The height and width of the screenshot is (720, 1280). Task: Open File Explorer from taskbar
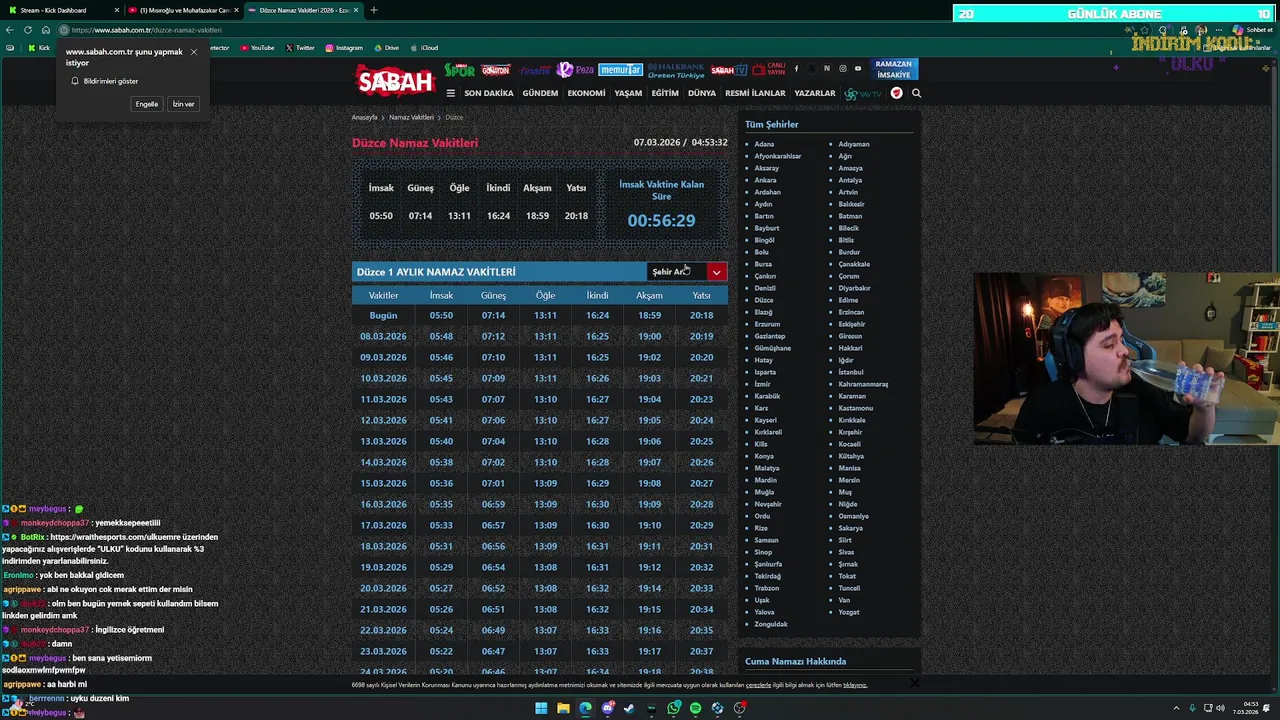pyautogui.click(x=563, y=708)
